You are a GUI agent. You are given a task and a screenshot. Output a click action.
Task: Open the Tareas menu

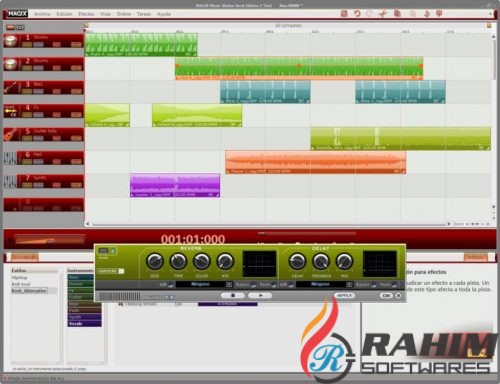144,14
